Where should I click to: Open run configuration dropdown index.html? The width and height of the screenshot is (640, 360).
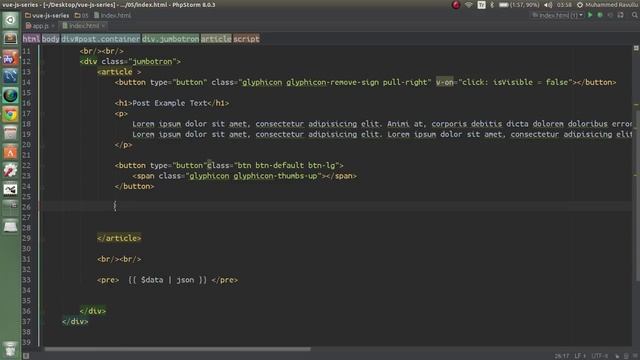(557, 16)
